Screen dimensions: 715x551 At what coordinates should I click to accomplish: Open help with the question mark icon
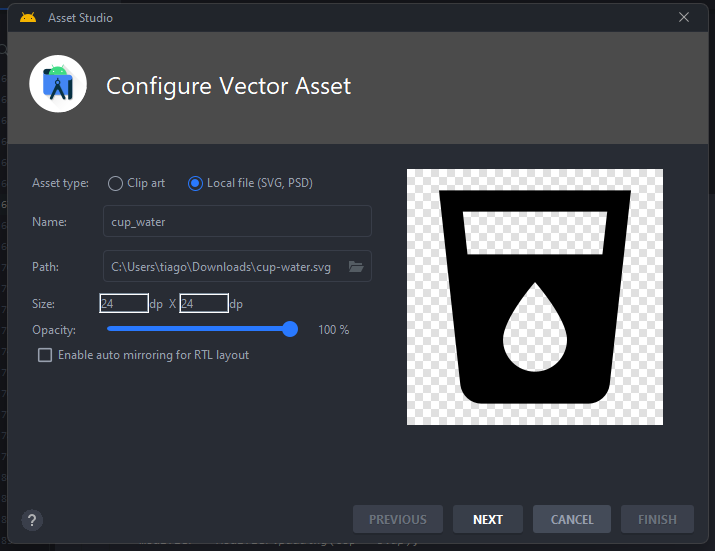(32, 520)
